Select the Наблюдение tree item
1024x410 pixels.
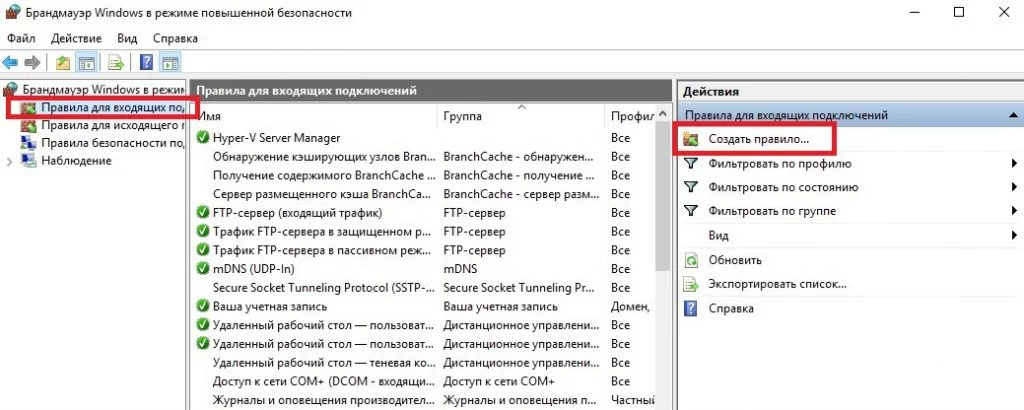(76, 161)
